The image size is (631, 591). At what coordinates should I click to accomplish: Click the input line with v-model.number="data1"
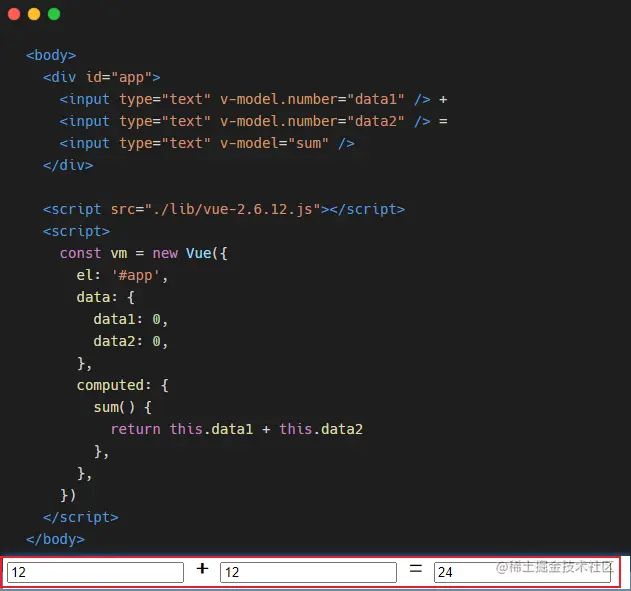(254, 99)
